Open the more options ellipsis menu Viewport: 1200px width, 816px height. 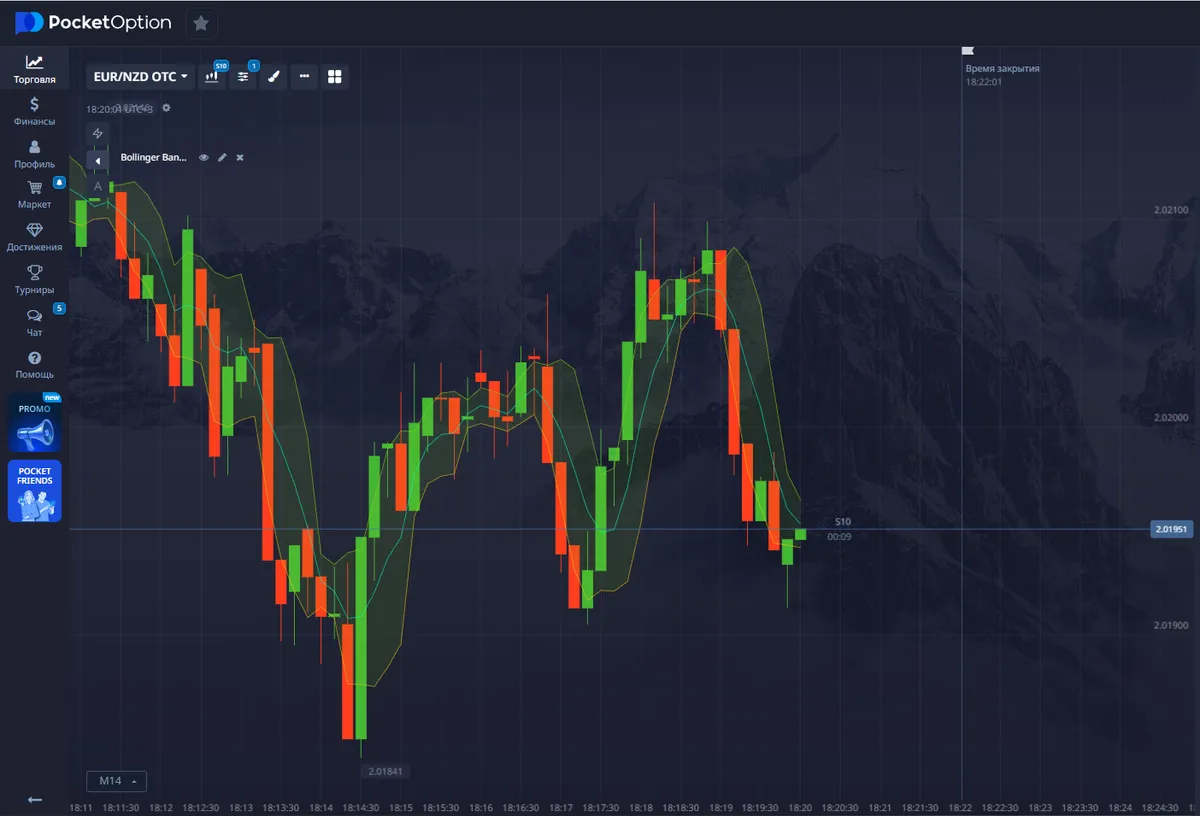tap(304, 76)
